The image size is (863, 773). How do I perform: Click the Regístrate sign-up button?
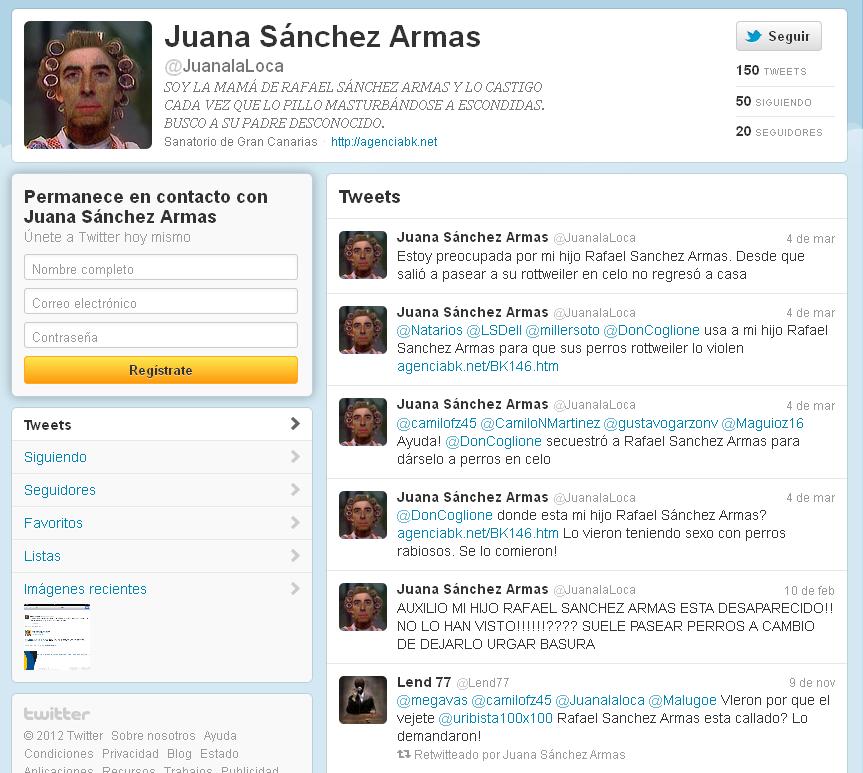(x=161, y=370)
